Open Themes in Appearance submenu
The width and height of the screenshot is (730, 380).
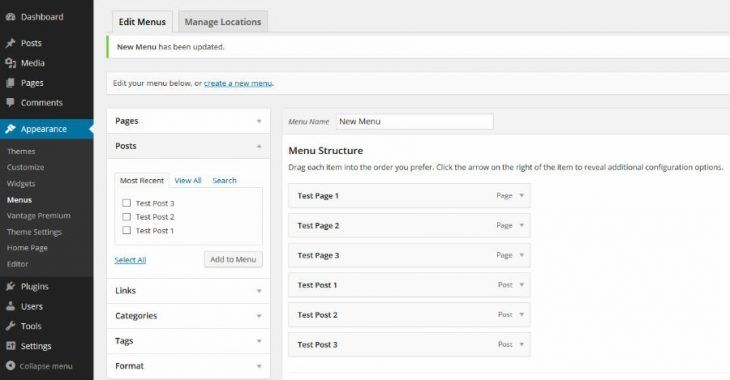point(21,151)
